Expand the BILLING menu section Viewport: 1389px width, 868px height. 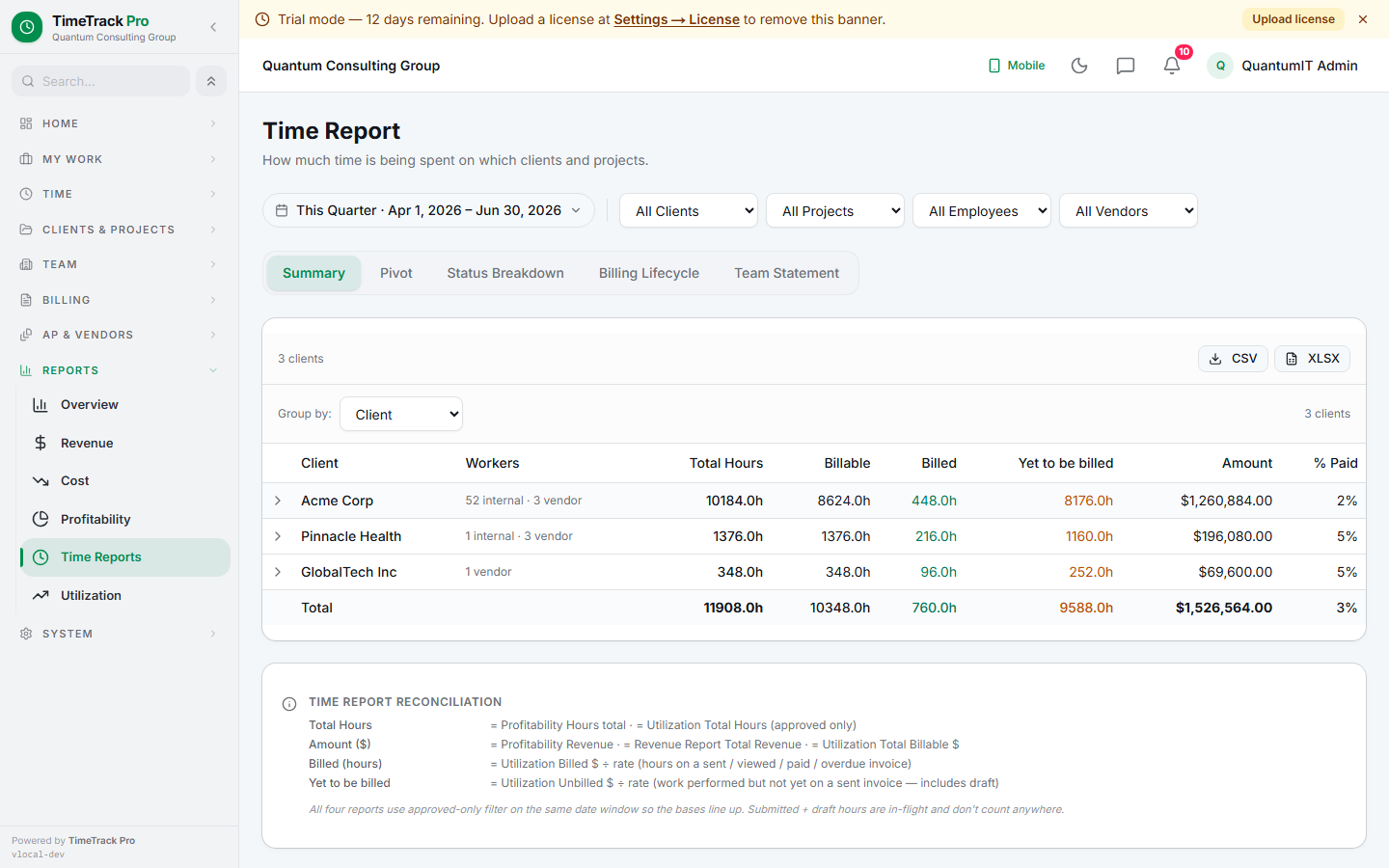click(119, 300)
